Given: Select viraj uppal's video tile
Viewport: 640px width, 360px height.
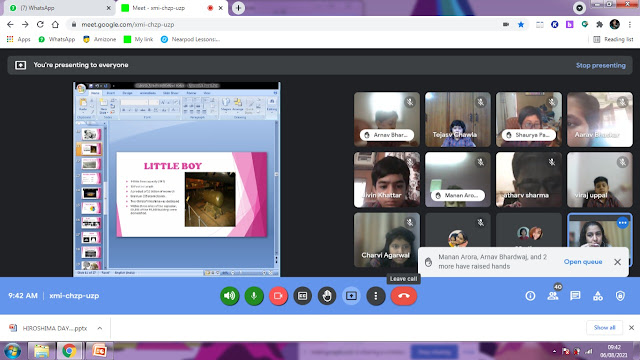Looking at the screenshot, I should tap(600, 180).
